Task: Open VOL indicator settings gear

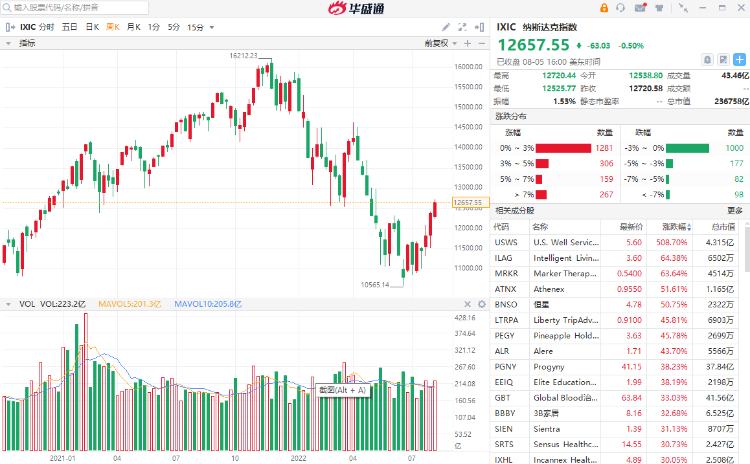Action: pos(482,304)
